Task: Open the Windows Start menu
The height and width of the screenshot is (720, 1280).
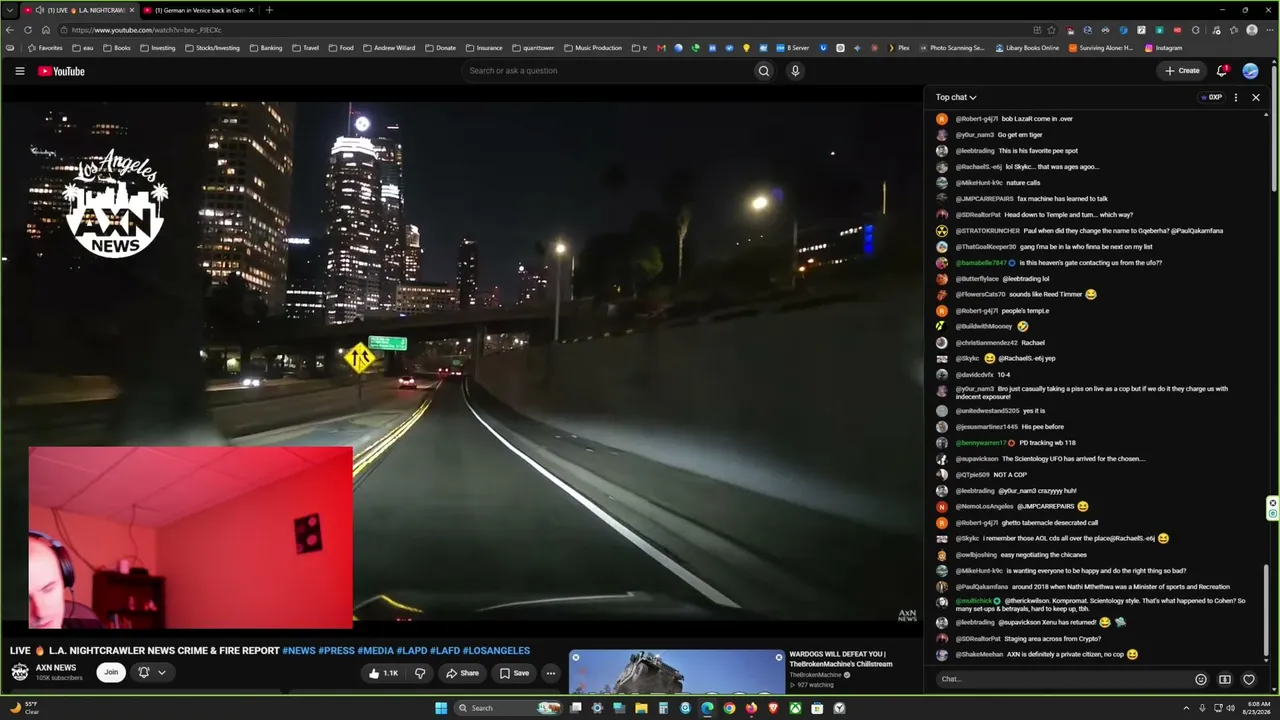Action: pyautogui.click(x=441, y=708)
